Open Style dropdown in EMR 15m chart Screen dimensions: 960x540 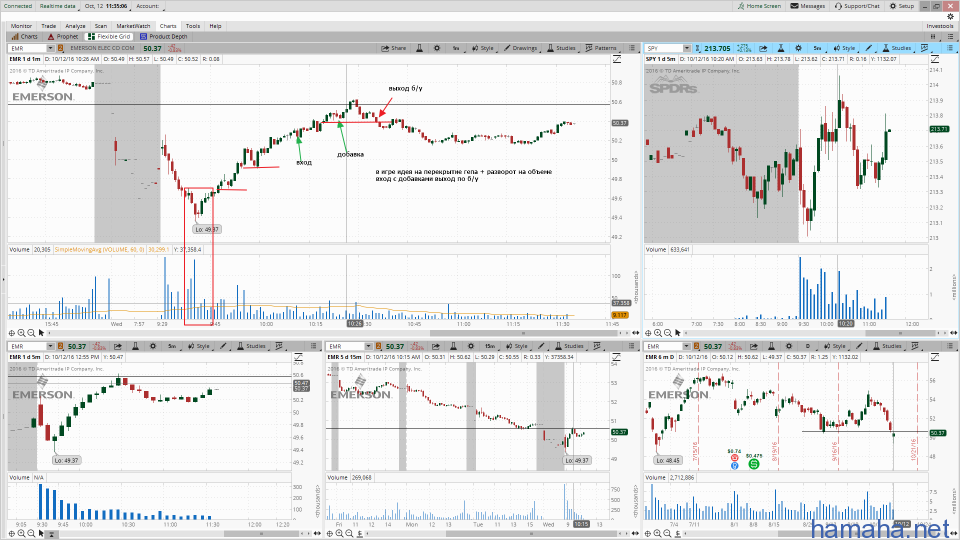pyautogui.click(x=517, y=346)
